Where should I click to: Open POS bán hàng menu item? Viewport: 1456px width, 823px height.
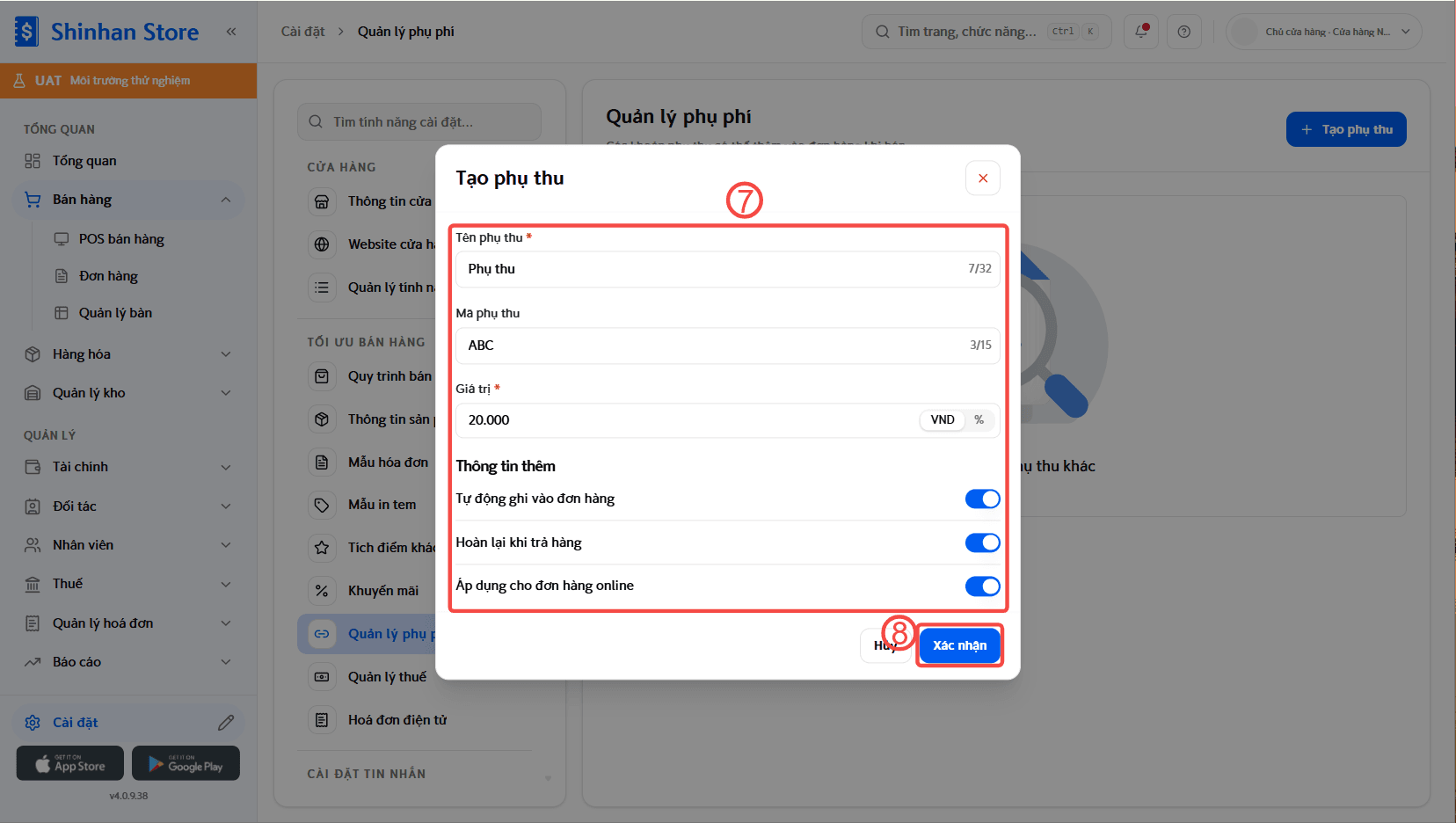(121, 239)
